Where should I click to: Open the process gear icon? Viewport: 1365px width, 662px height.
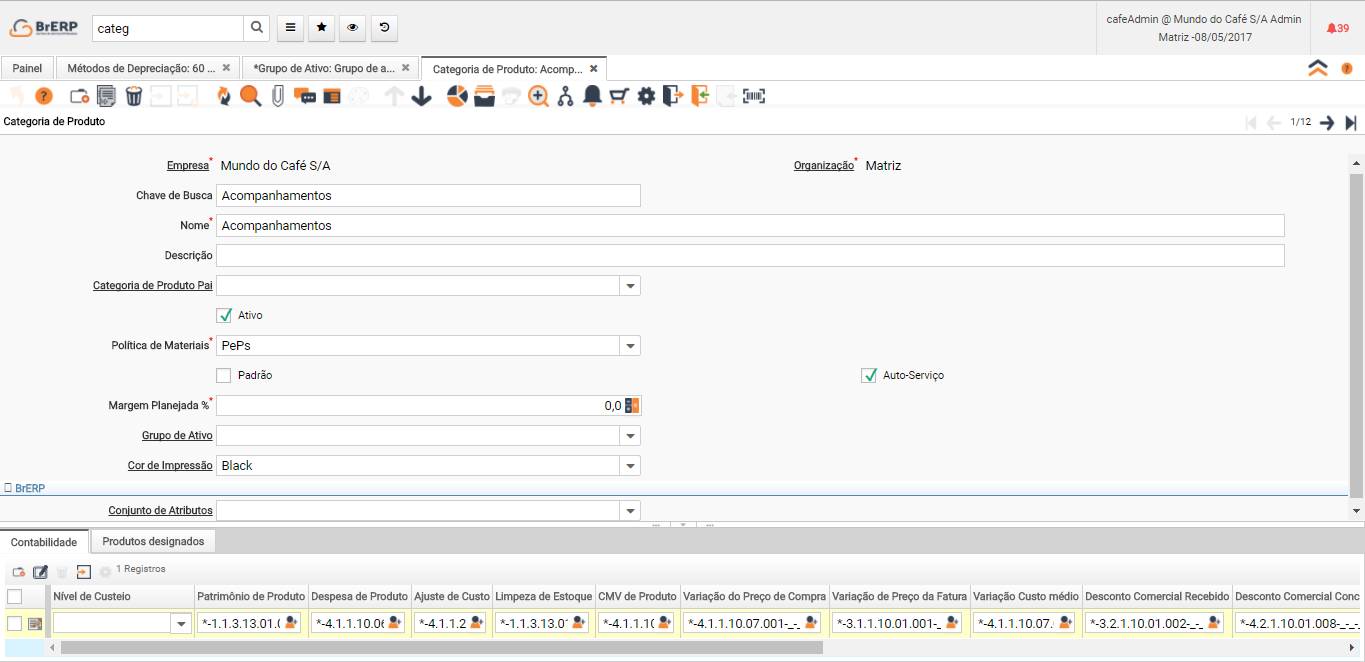point(646,96)
